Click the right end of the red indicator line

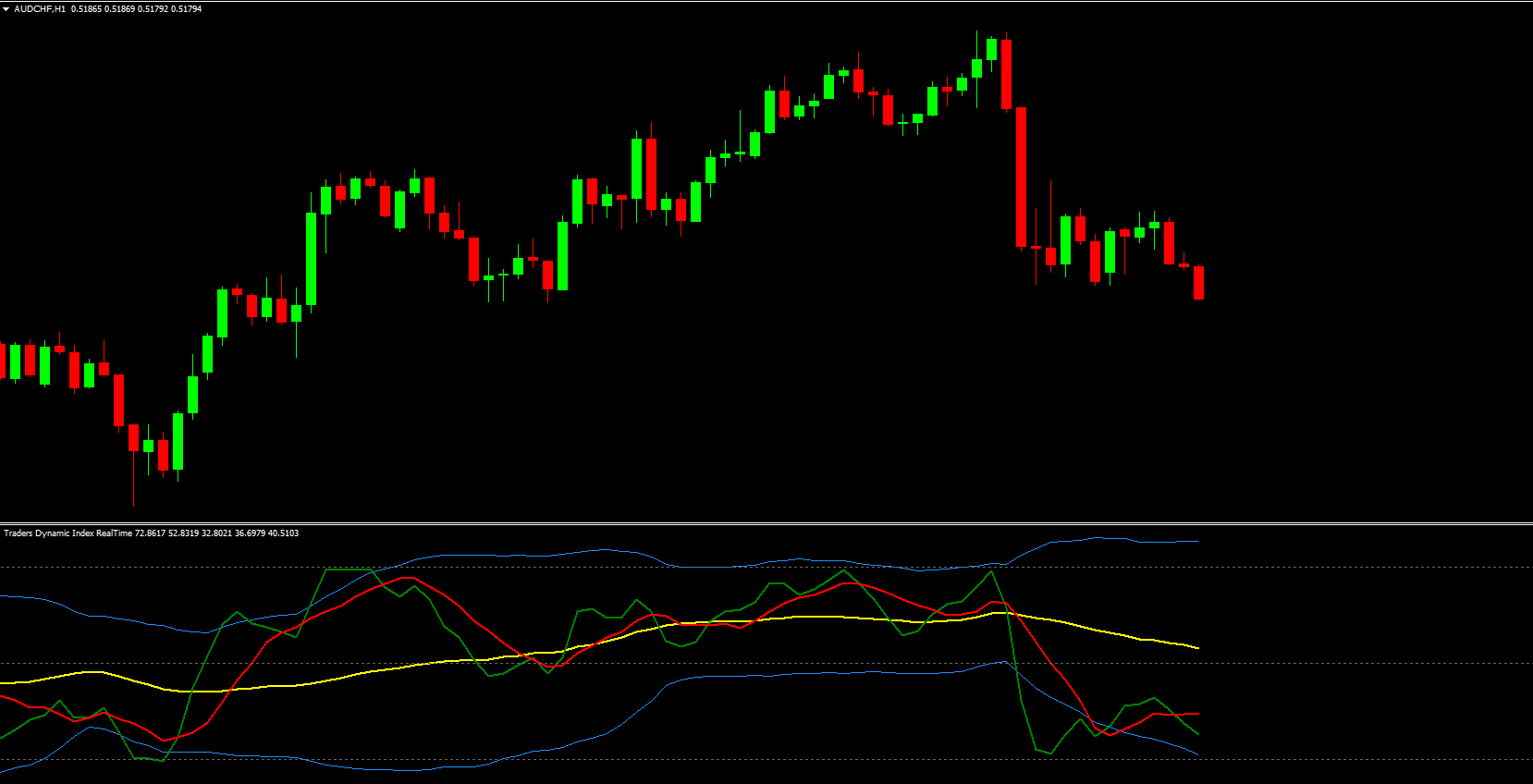point(1197,714)
